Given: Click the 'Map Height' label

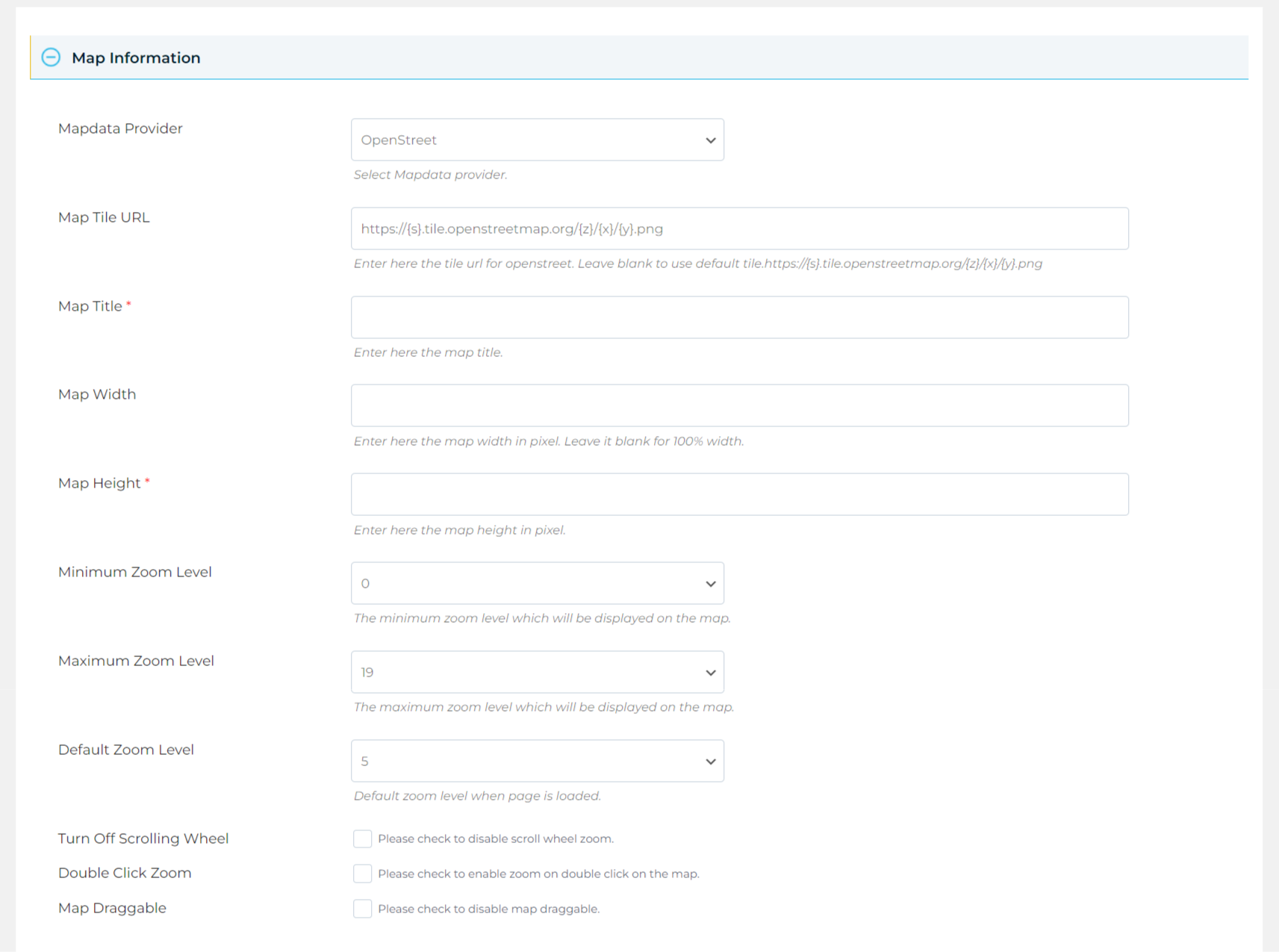Looking at the screenshot, I should click(99, 483).
